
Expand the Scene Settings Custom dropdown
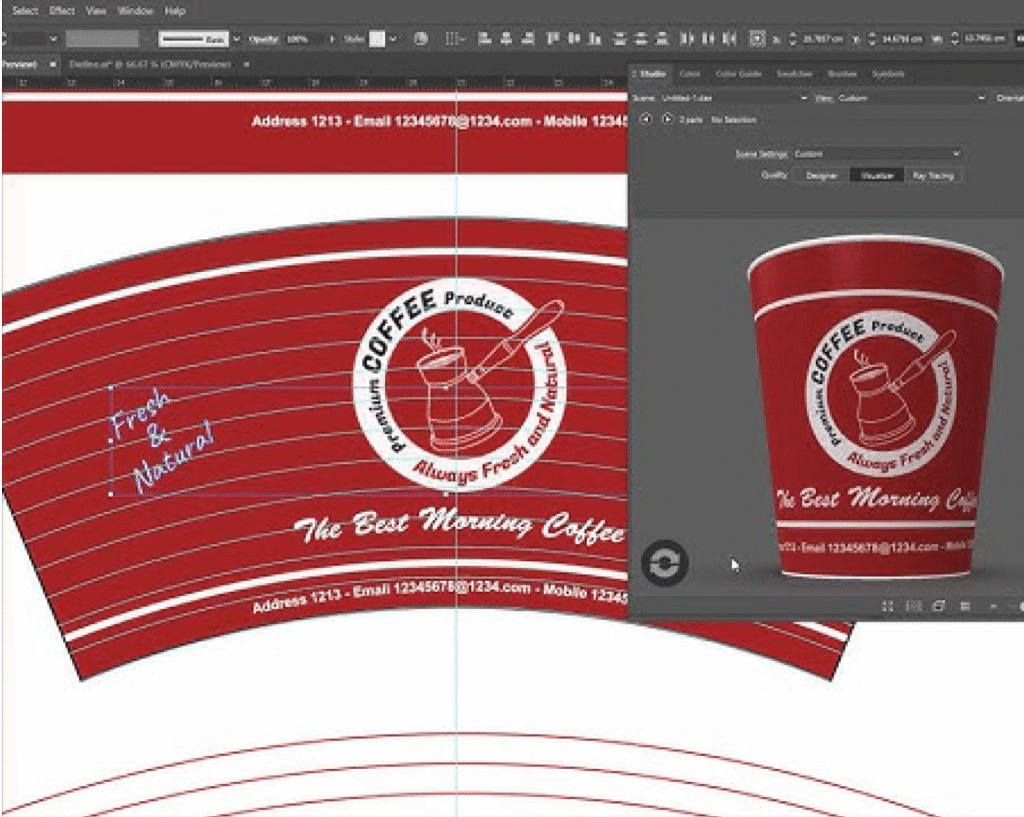point(876,154)
